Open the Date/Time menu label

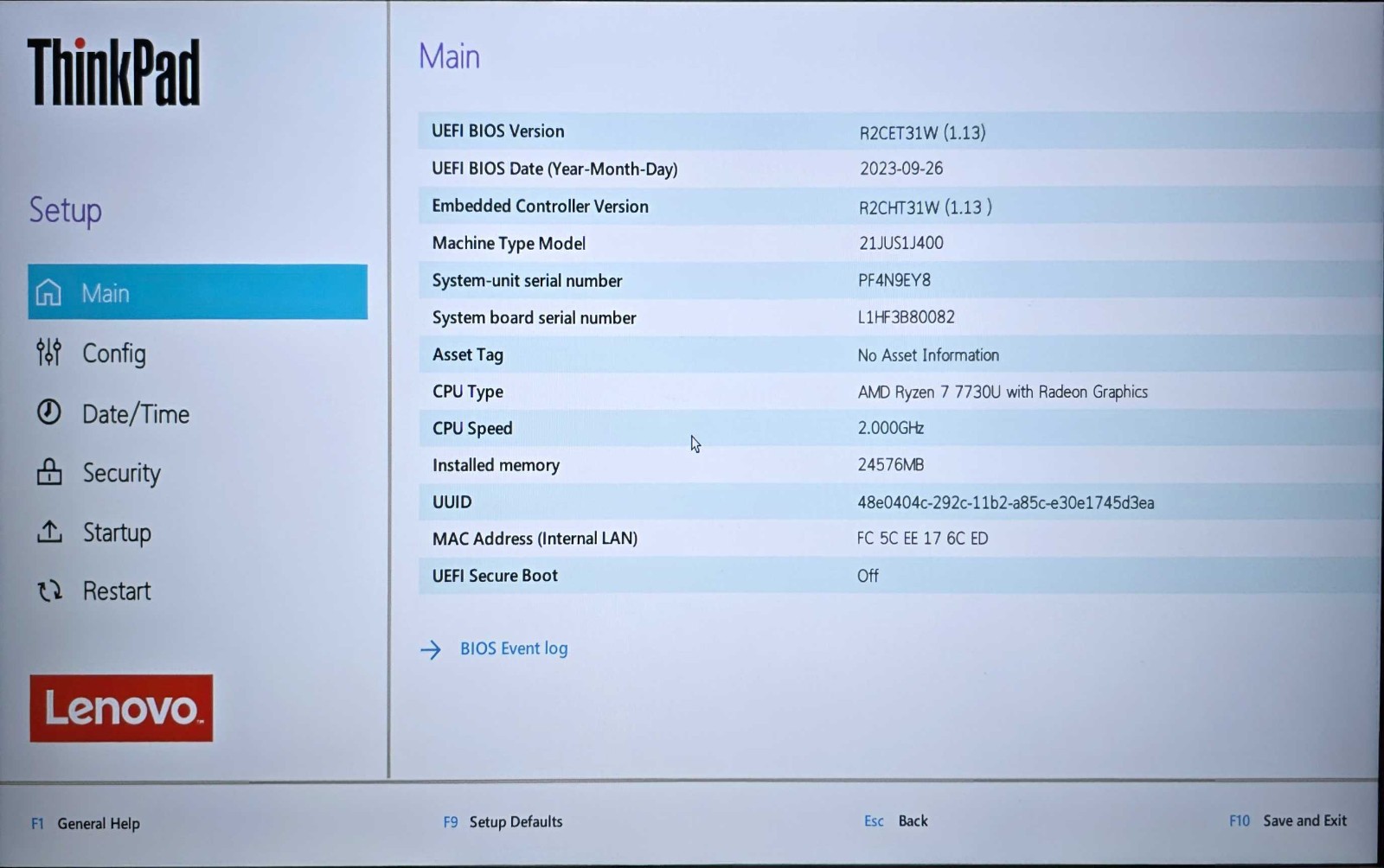pos(136,414)
